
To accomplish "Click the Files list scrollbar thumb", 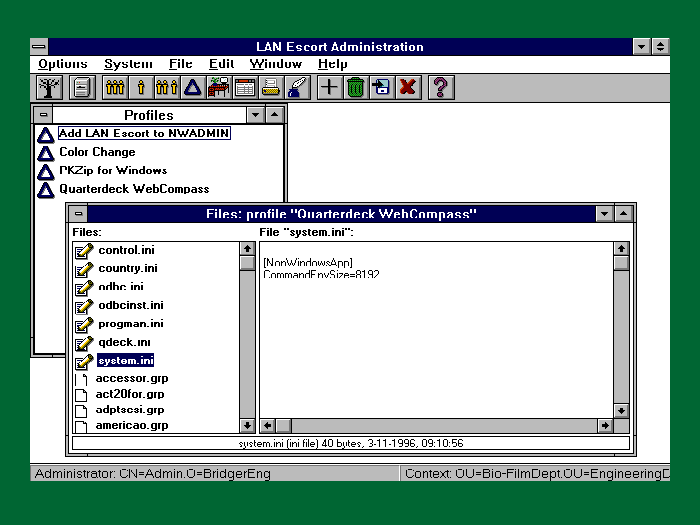I will [x=247, y=263].
